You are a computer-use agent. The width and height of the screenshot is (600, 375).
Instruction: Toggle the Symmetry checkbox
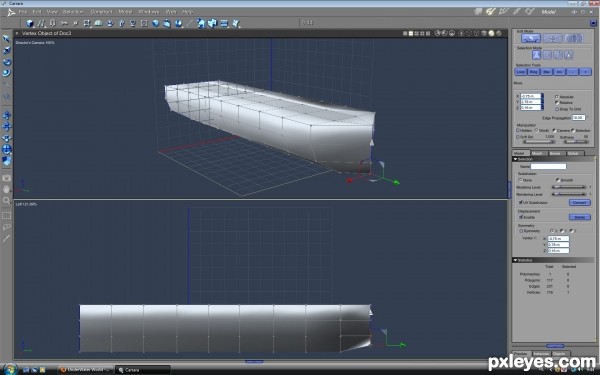coord(521,231)
